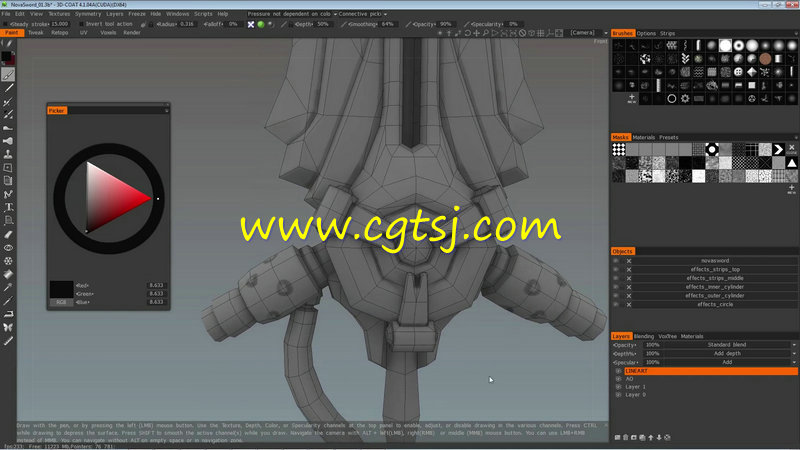The image size is (800, 450).
Task: Click the grid display icon in navigation bar
Action: pos(541,33)
